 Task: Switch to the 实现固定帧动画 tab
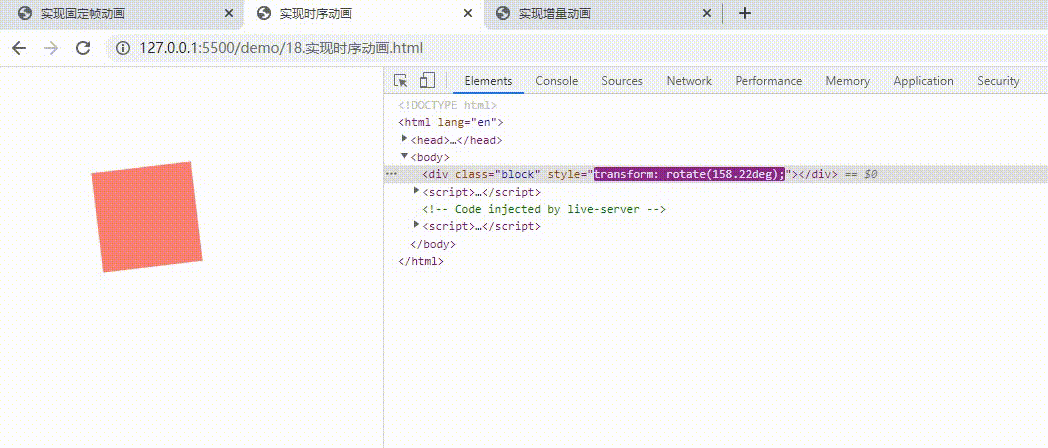[121, 13]
